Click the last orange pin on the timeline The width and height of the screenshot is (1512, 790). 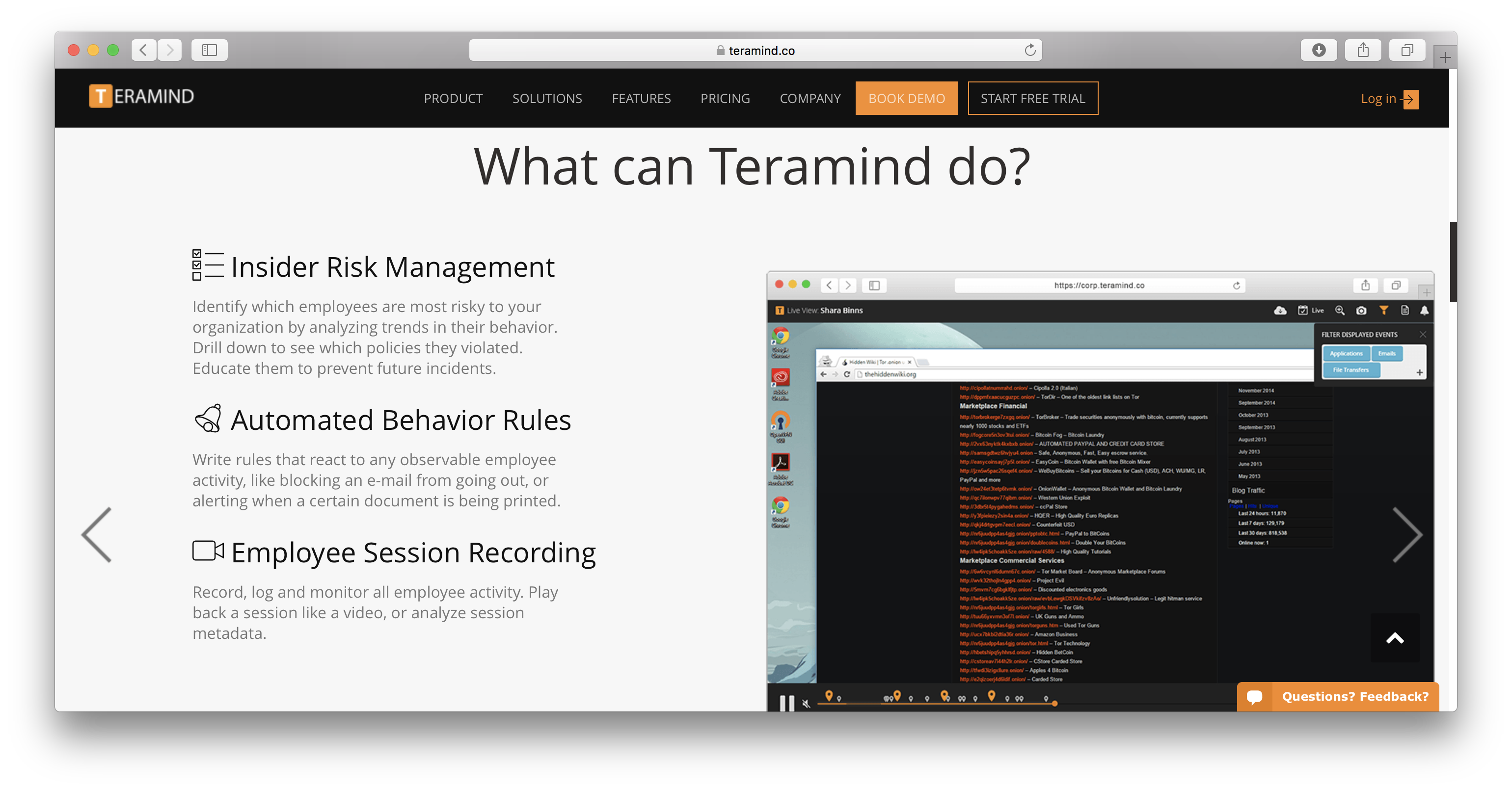click(991, 696)
